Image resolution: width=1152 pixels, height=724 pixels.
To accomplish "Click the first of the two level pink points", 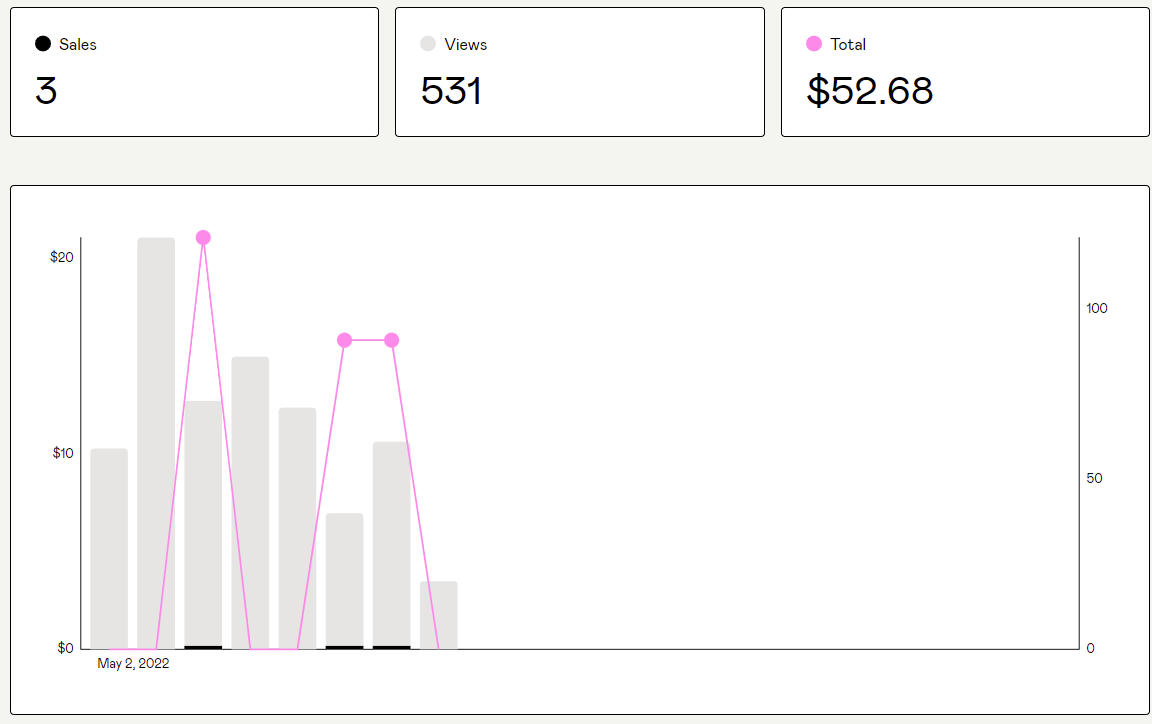I will tap(345, 340).
